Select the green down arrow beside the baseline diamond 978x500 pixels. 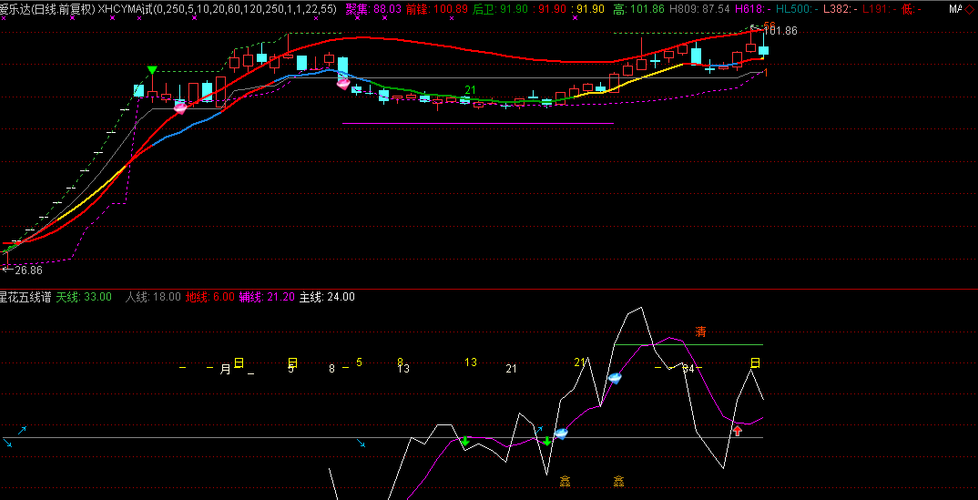(547, 441)
